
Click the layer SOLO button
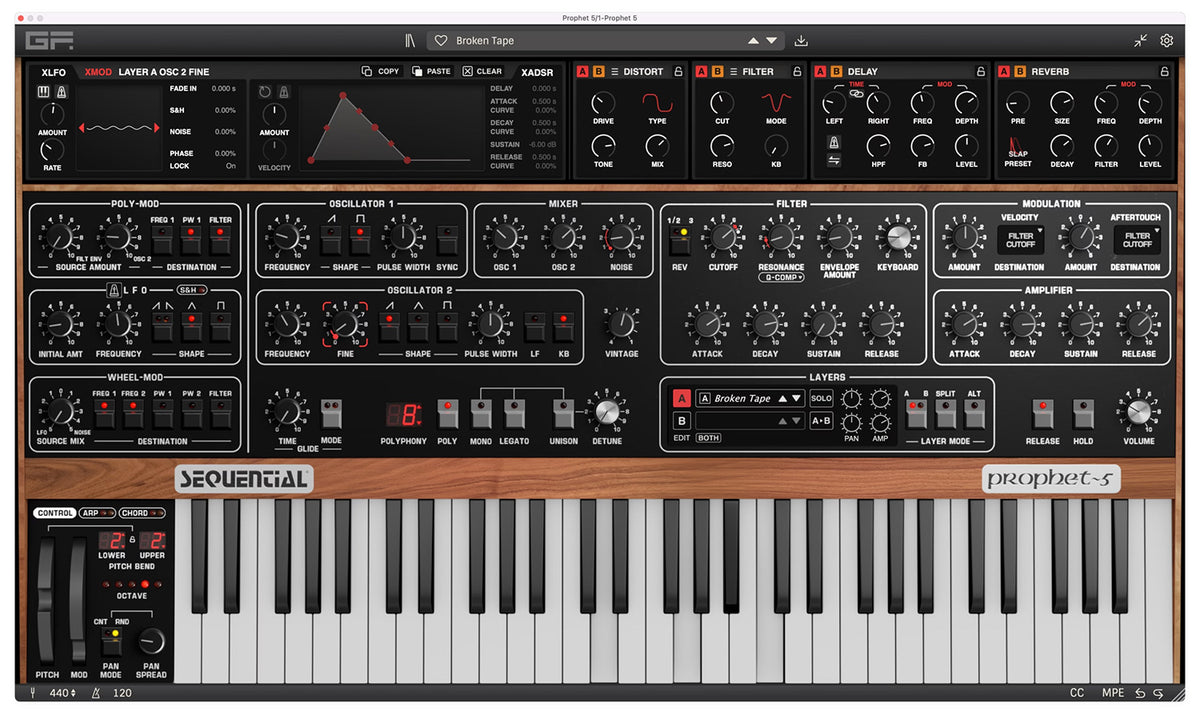(821, 398)
